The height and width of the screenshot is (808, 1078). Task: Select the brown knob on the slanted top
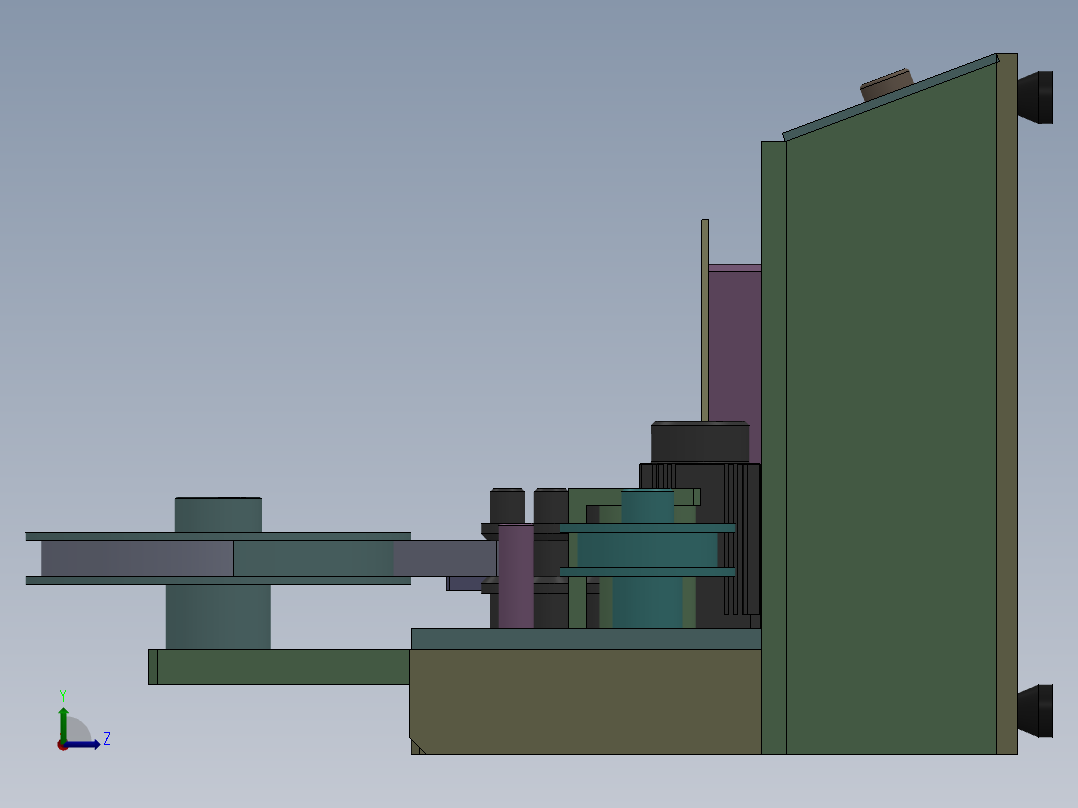(x=887, y=85)
